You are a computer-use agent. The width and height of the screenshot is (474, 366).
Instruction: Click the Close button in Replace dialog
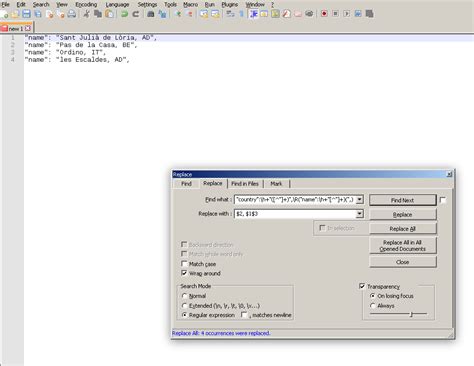click(403, 262)
